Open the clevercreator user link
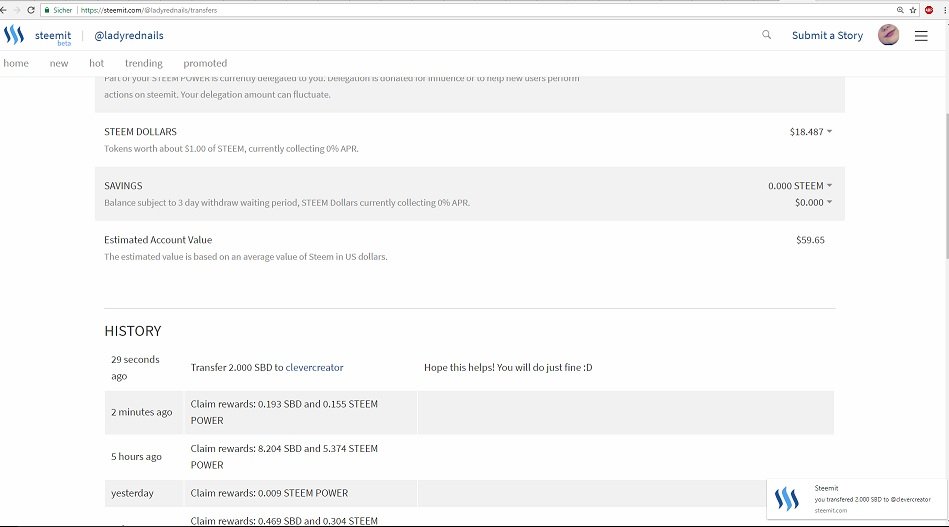Screen dimensions: 949x527 [x=314, y=367]
